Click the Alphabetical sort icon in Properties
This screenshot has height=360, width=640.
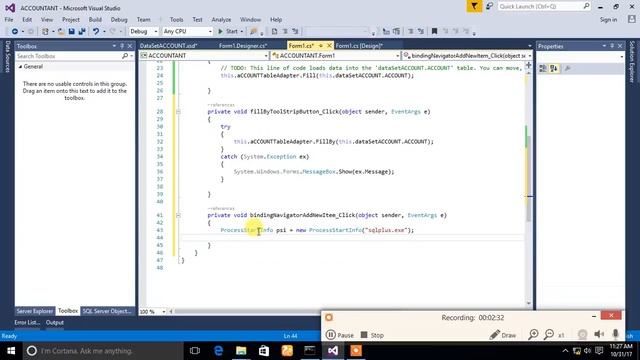pos(554,69)
